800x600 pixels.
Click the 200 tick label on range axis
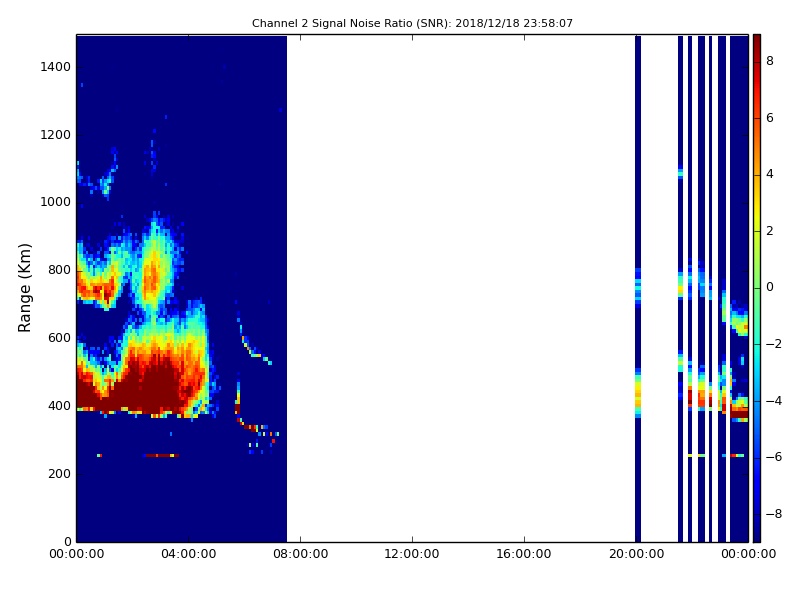tap(60, 473)
